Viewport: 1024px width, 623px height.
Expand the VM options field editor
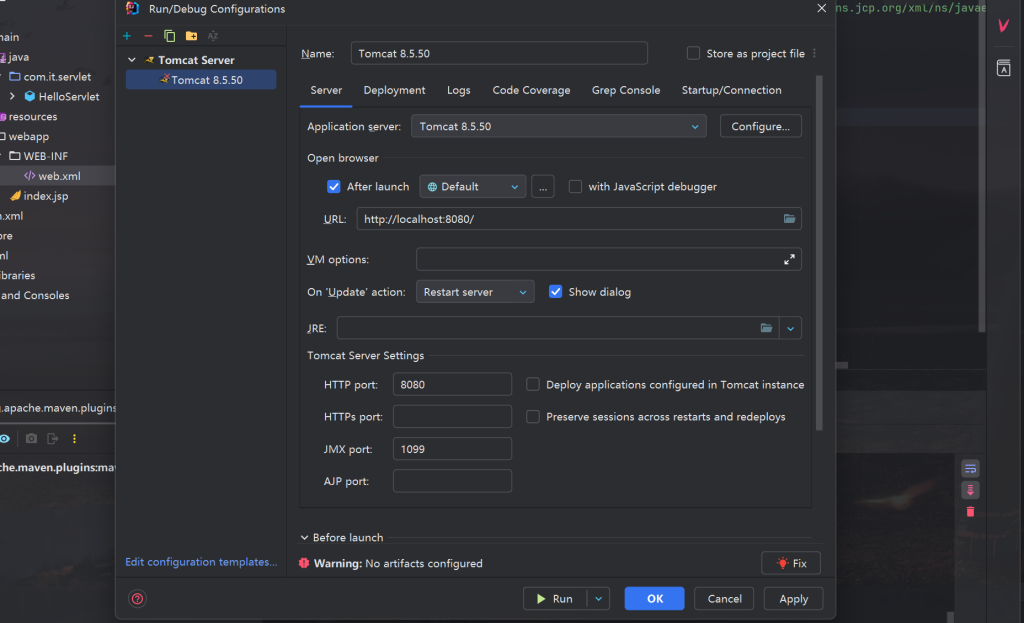point(789,259)
